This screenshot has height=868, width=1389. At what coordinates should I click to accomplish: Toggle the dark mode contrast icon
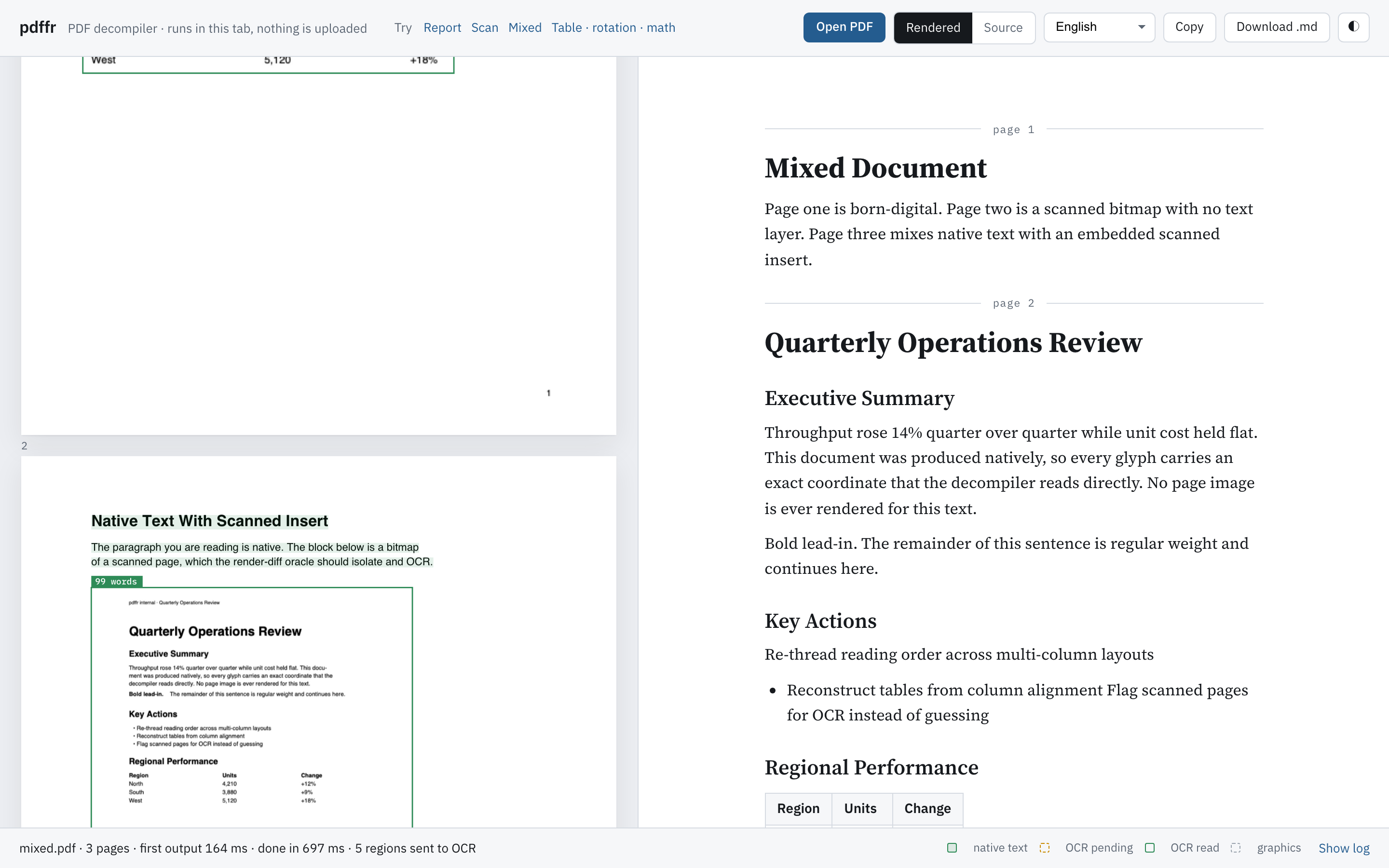1353,27
